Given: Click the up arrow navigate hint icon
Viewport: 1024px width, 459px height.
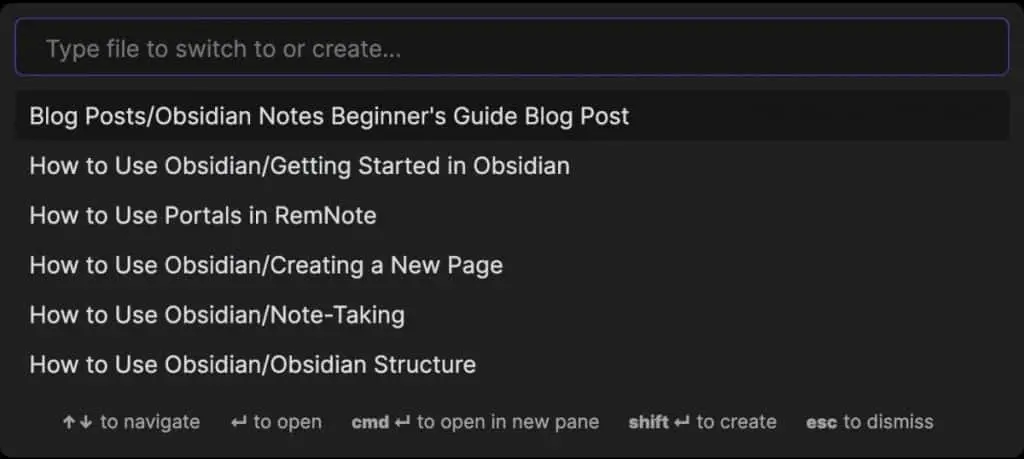Looking at the screenshot, I should click(69, 422).
